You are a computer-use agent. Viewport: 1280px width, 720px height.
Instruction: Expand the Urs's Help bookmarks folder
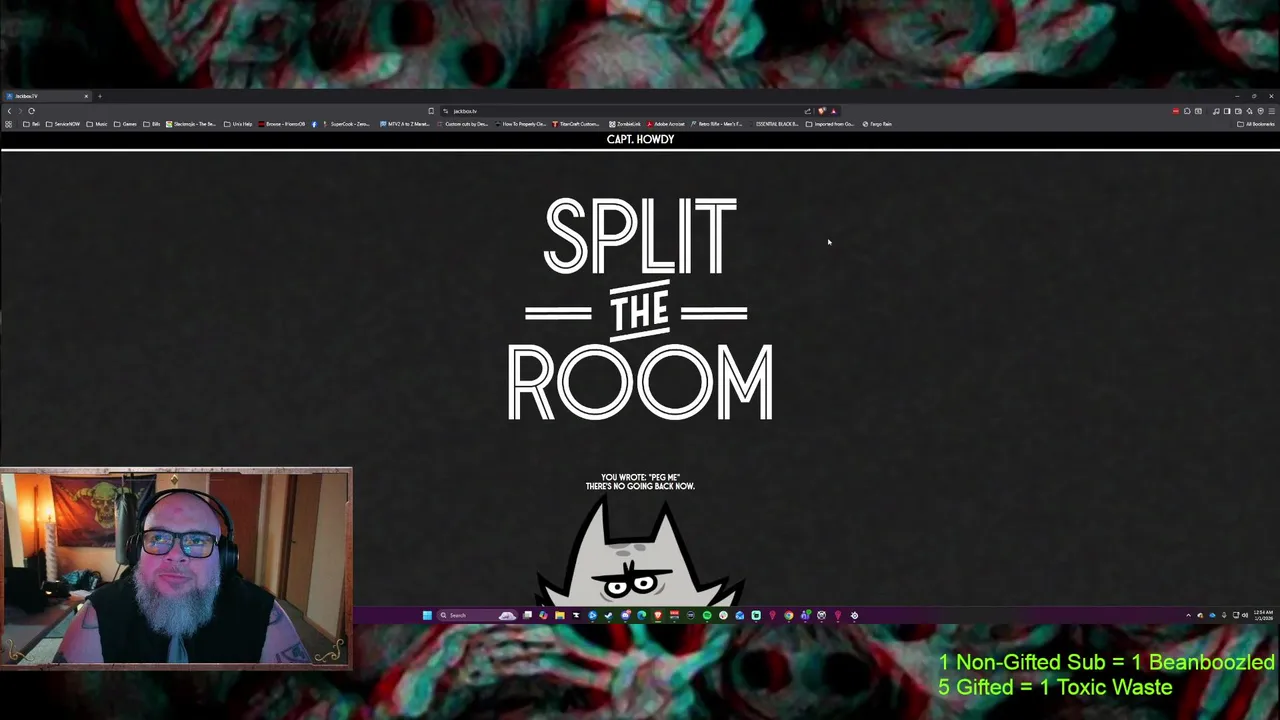[238, 124]
